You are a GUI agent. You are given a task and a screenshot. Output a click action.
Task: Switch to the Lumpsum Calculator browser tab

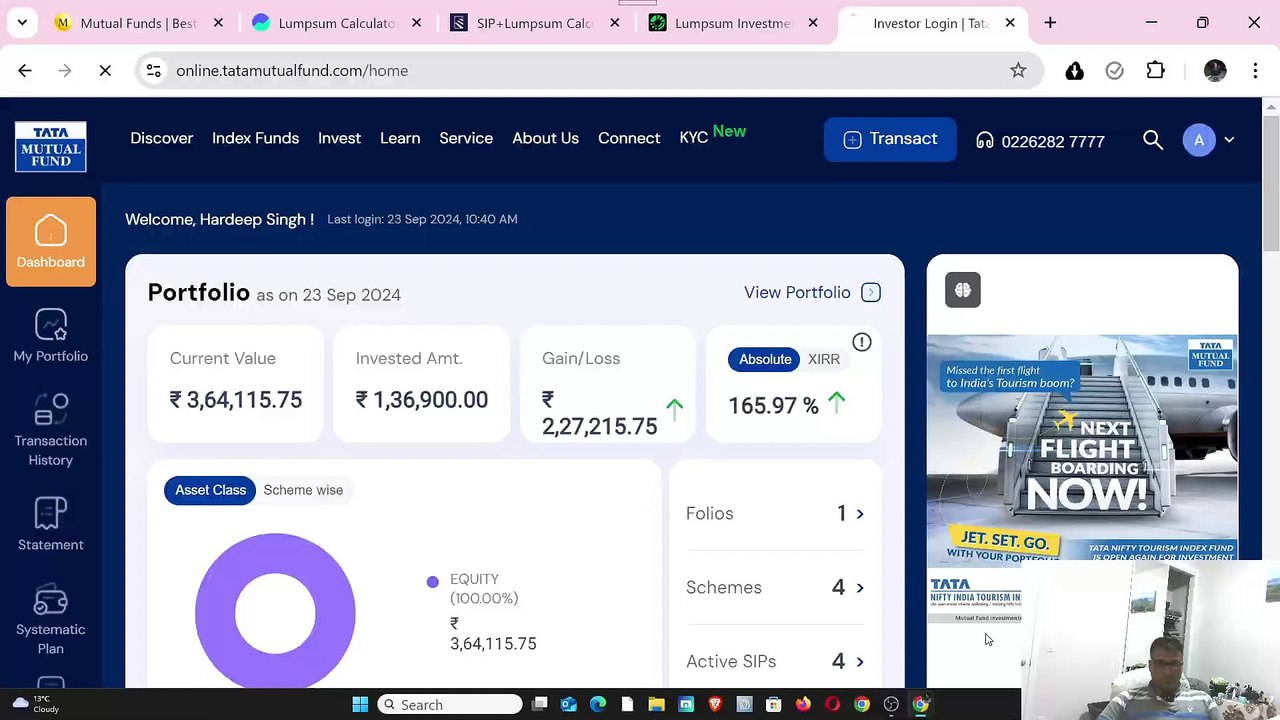pos(336,23)
